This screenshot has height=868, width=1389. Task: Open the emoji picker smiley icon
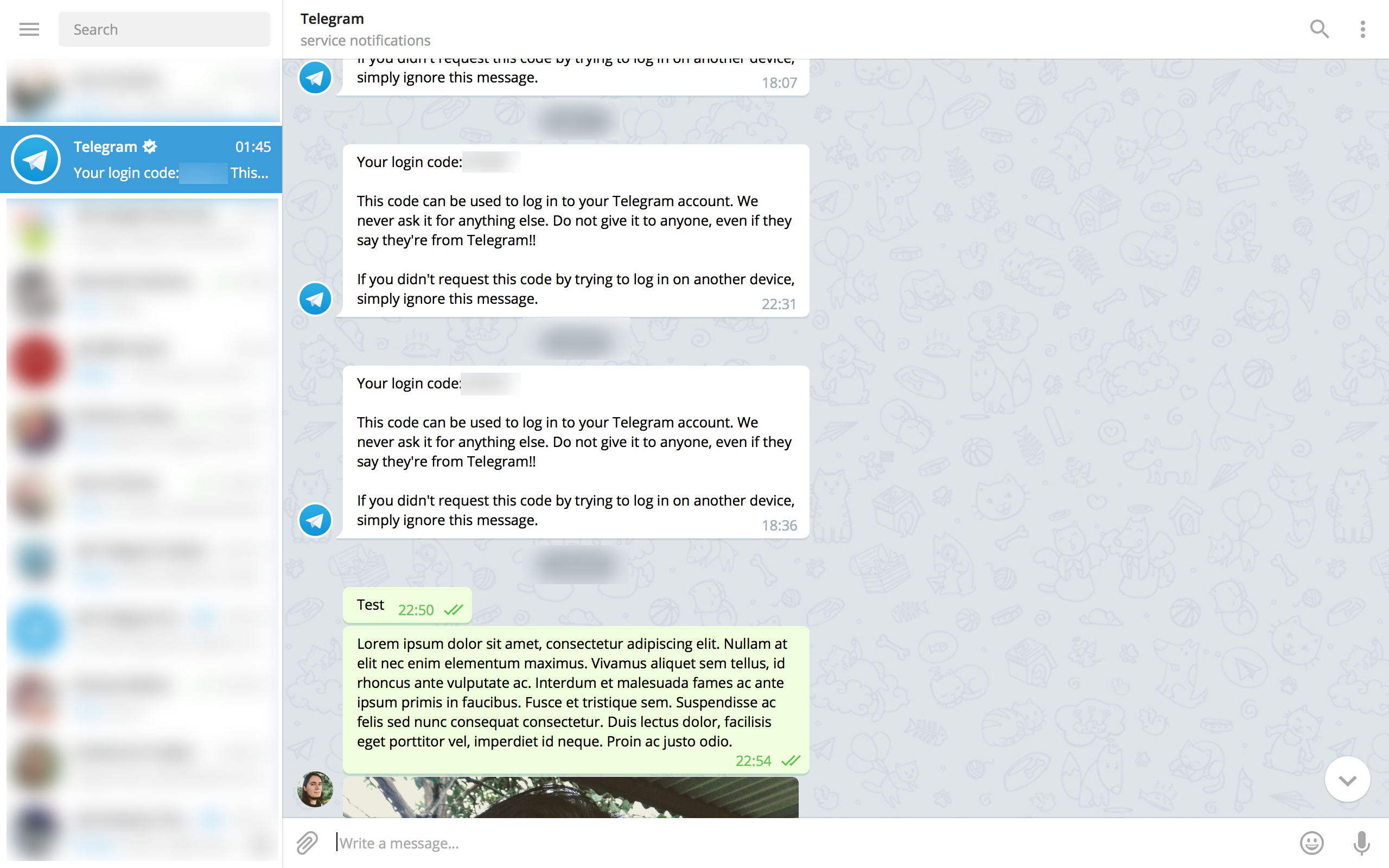(x=1311, y=843)
